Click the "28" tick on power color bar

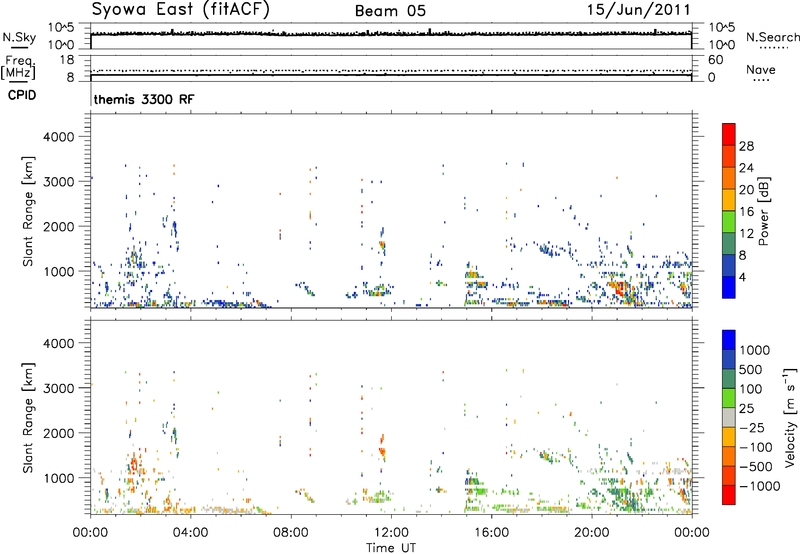[746, 146]
